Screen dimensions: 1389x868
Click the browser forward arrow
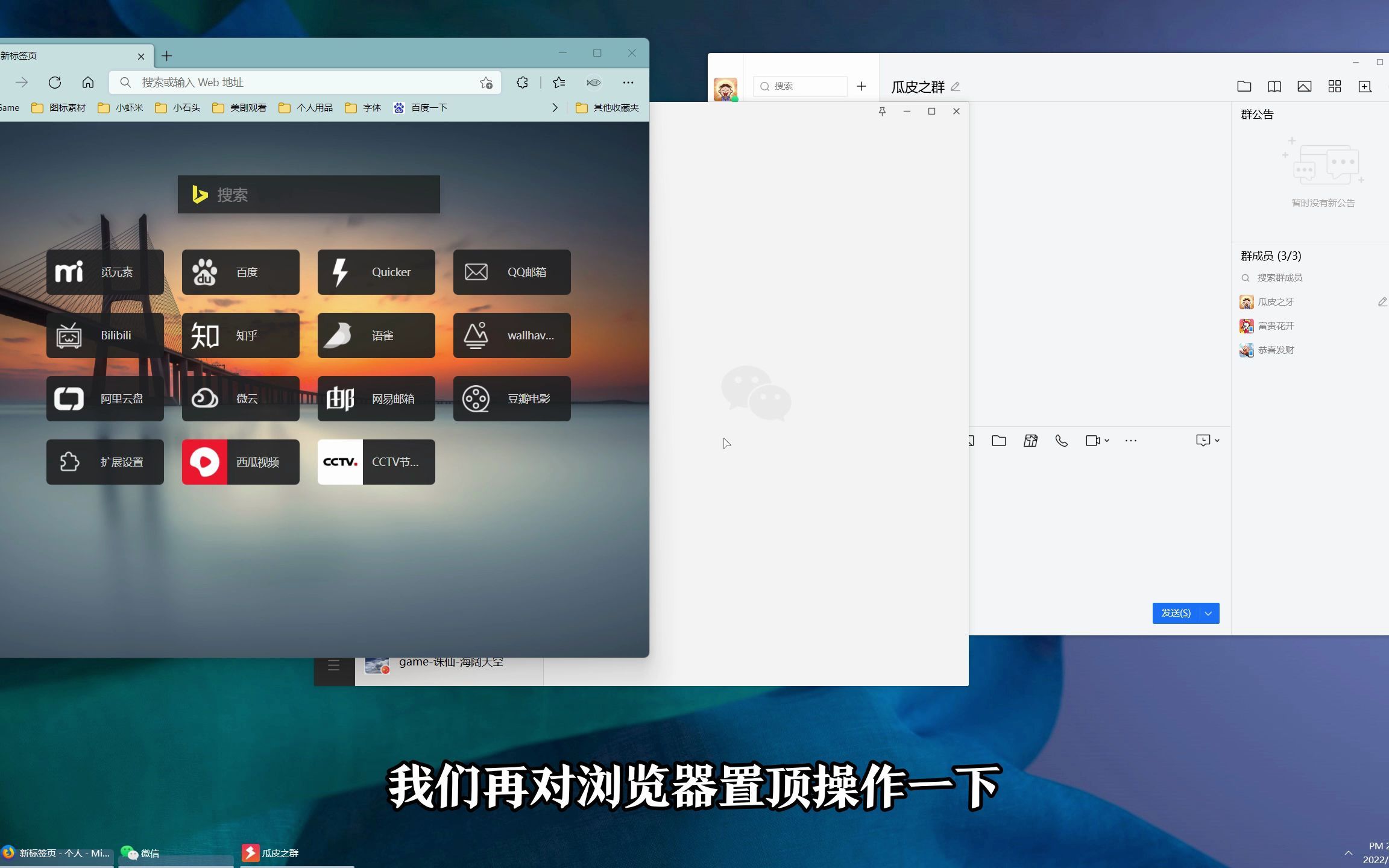pos(22,83)
